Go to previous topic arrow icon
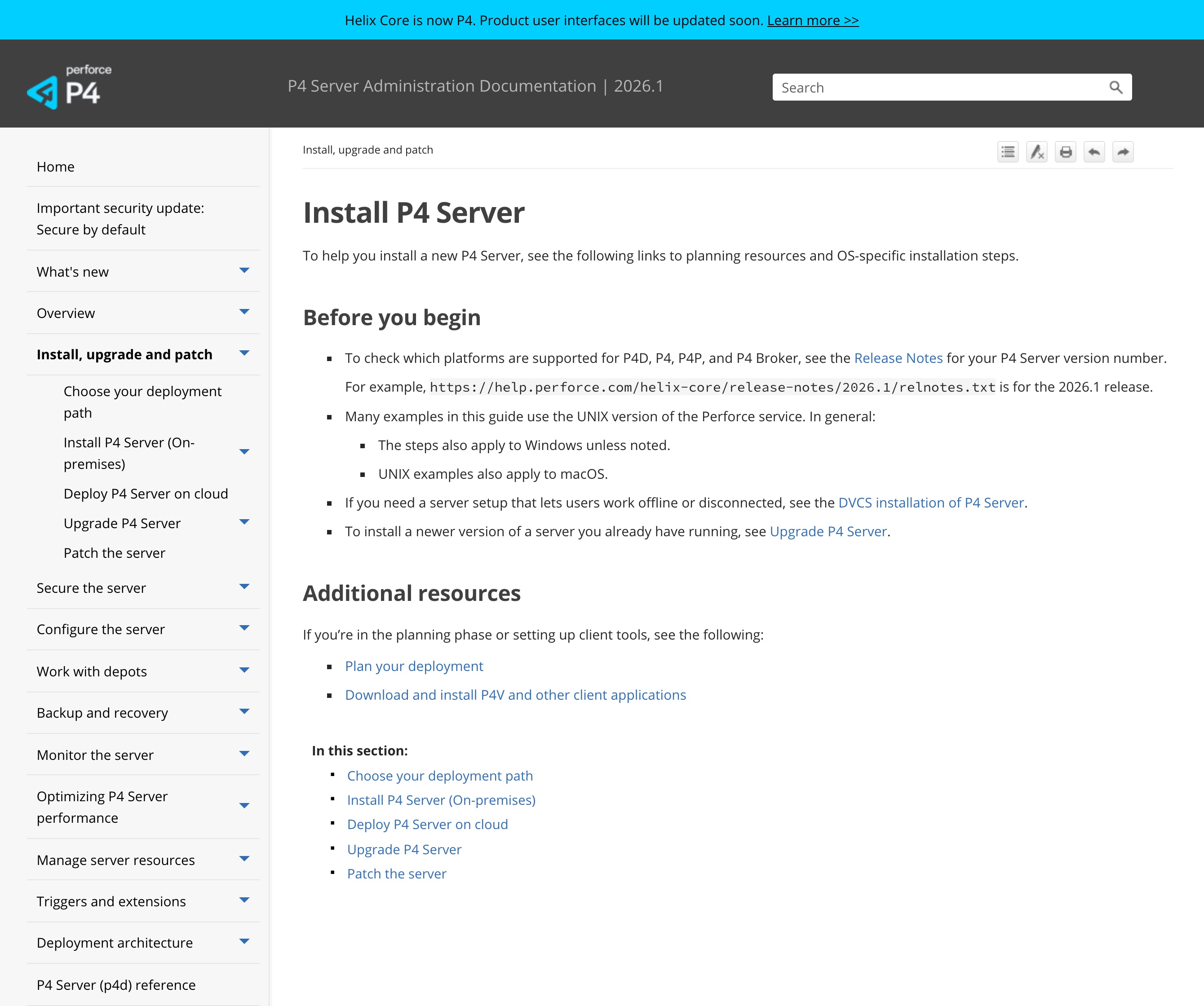The image size is (1204, 1006). click(1094, 152)
